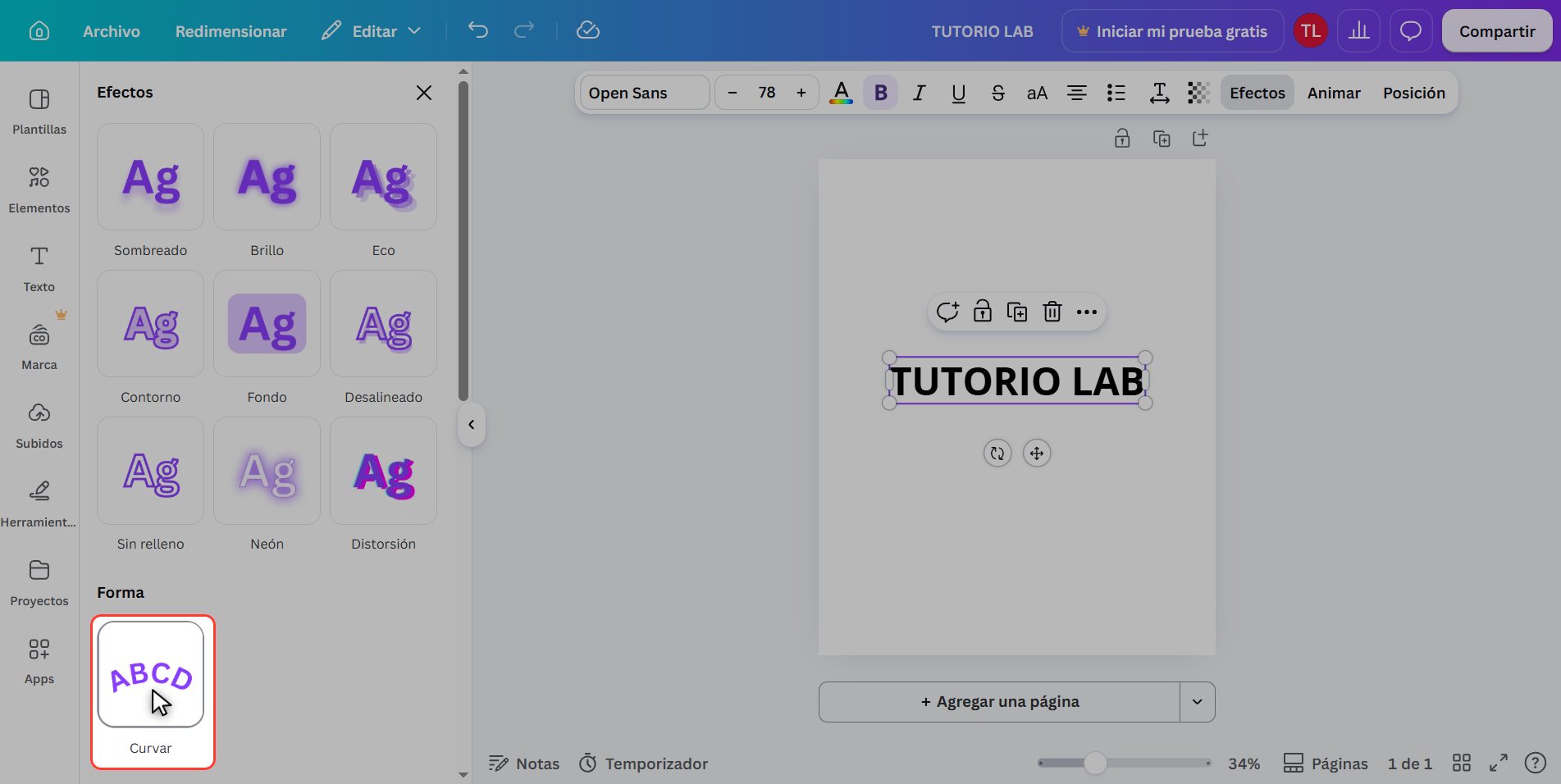1561x784 pixels.
Task: Delete the selected text with trash icon
Action: click(1052, 312)
